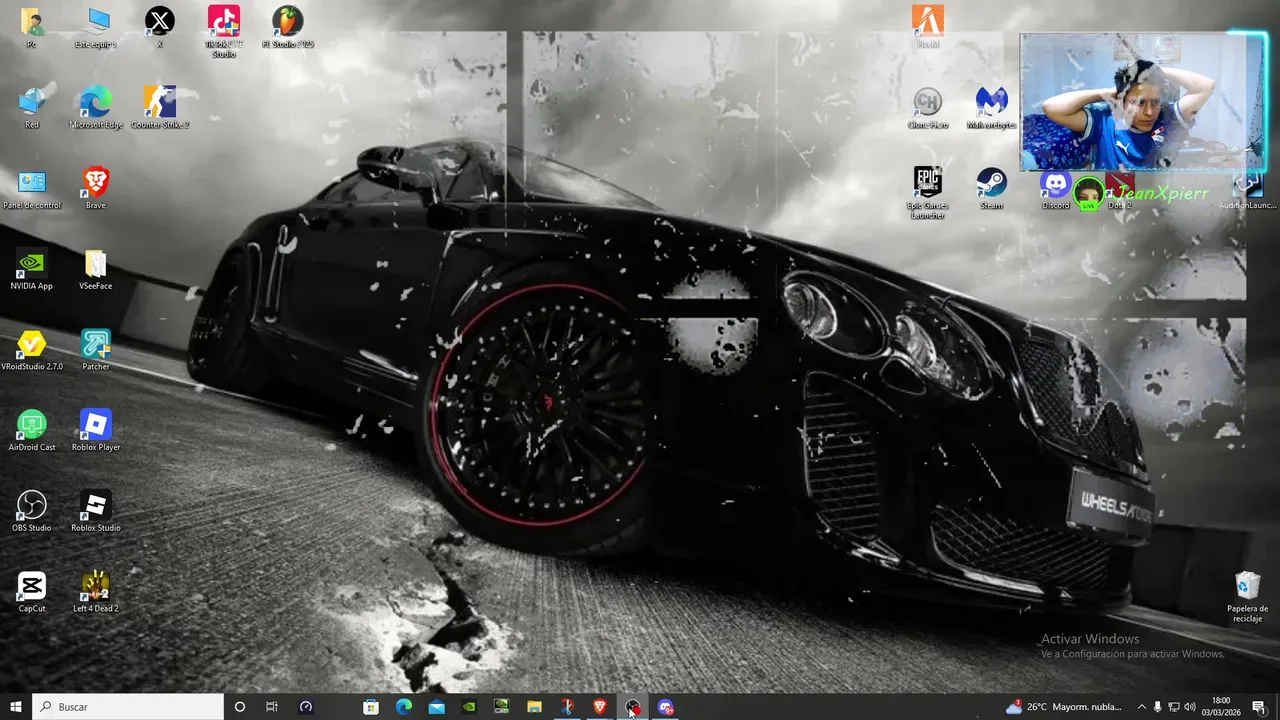Open the volume speaker tray icon

point(1190,707)
